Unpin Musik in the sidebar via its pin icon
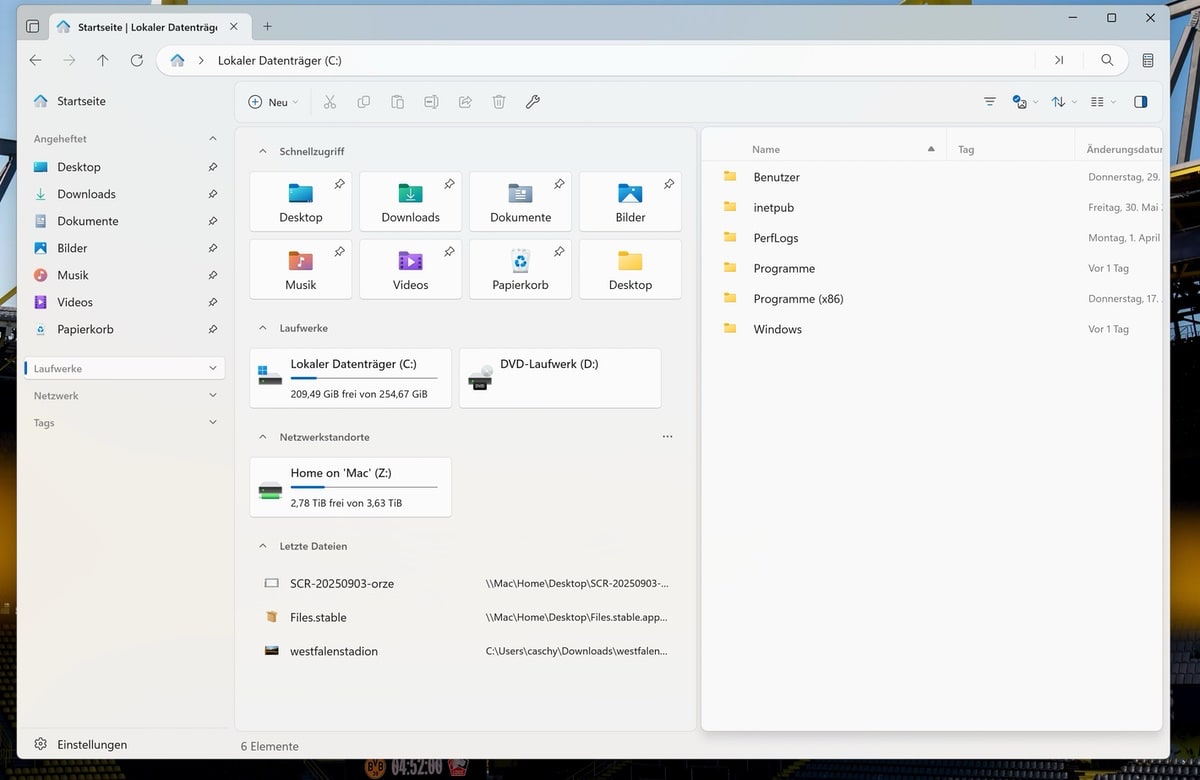Screen dimensions: 1200x780 pyautogui.click(x=212, y=275)
